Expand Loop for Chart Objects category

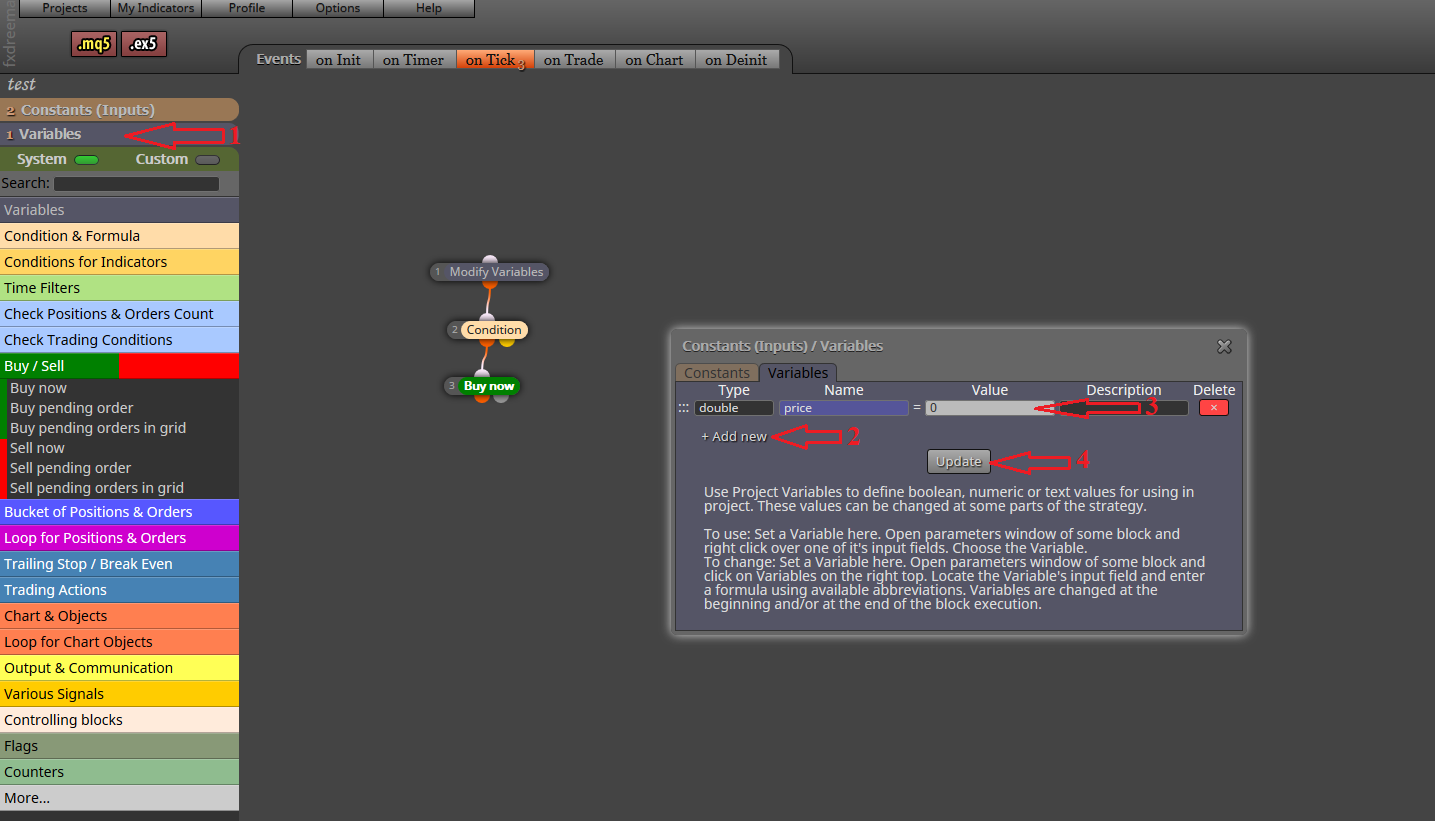pos(119,642)
